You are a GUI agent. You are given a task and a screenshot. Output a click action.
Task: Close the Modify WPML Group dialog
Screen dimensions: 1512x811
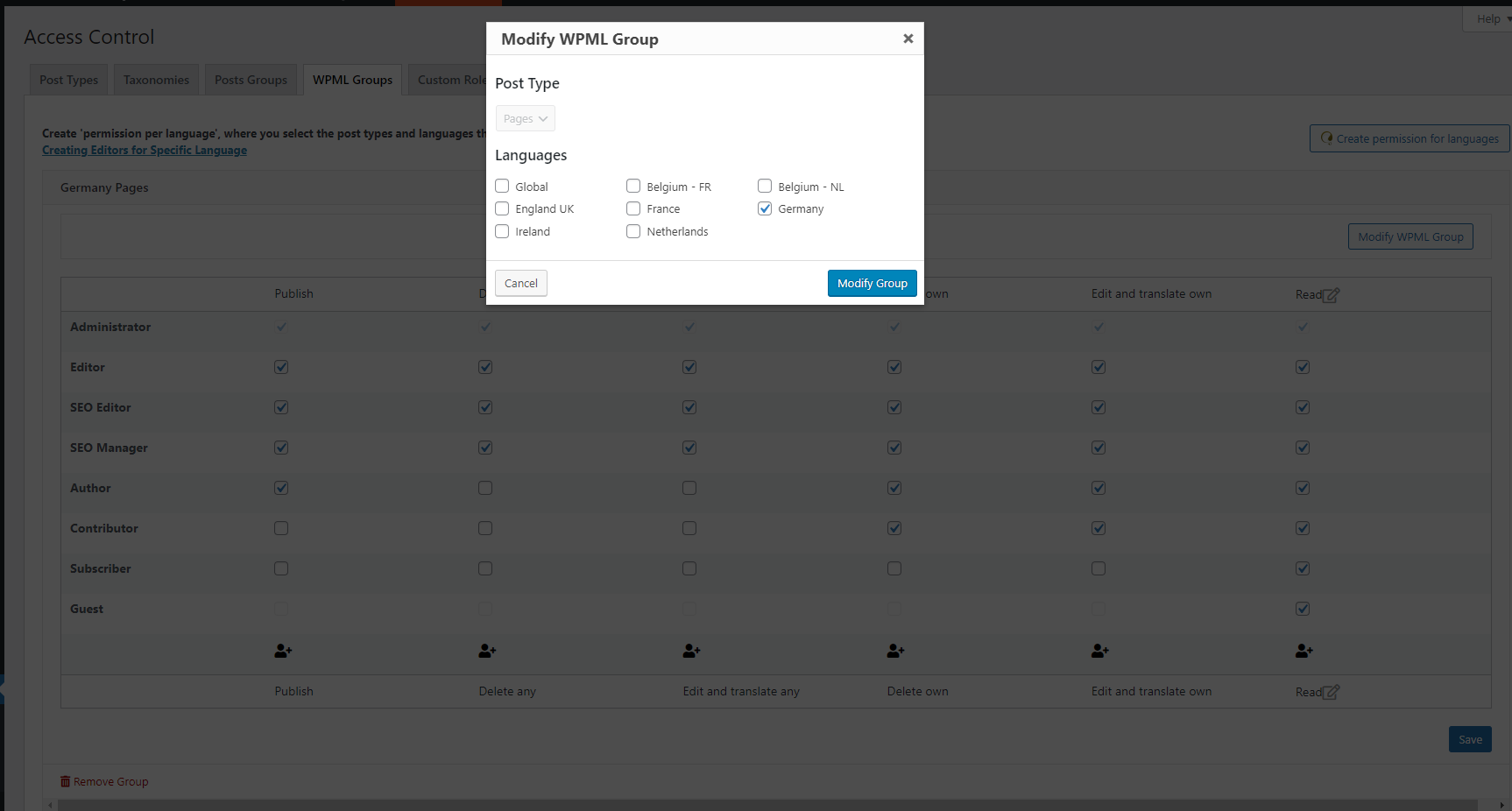(908, 39)
